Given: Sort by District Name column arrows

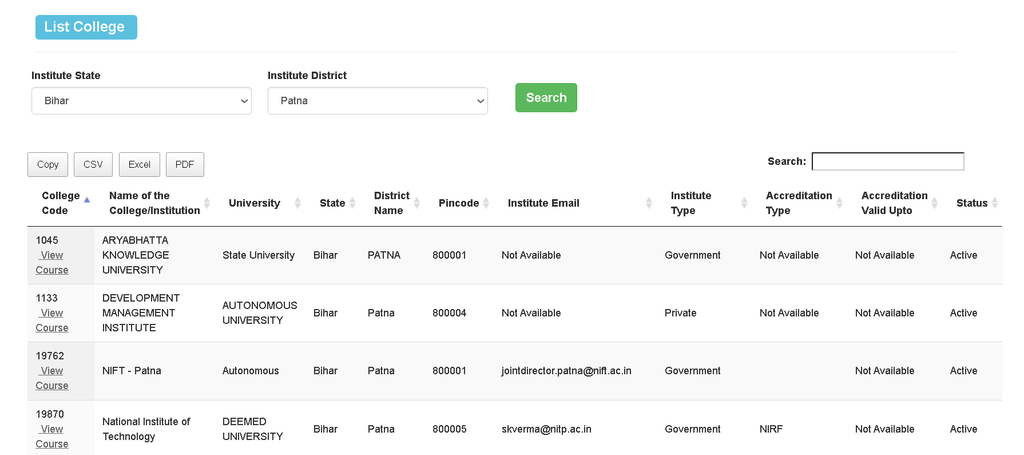Looking at the screenshot, I should click(417, 203).
